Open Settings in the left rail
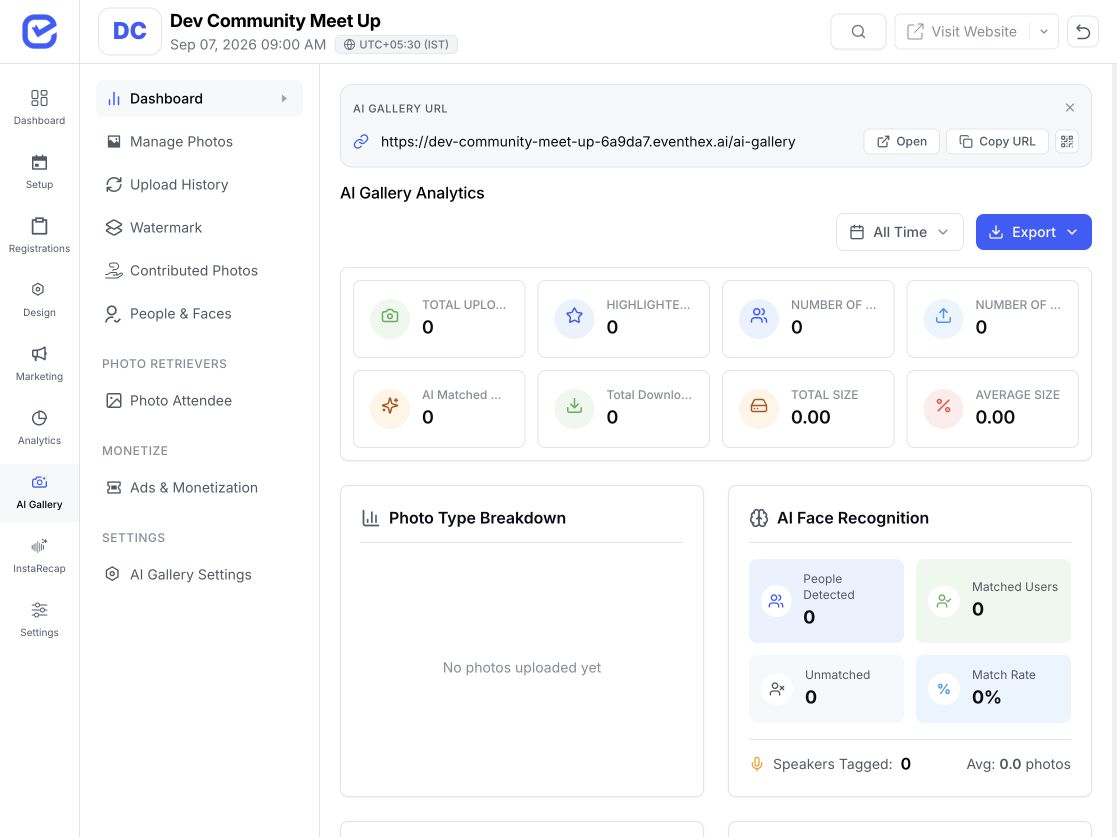 click(39, 620)
